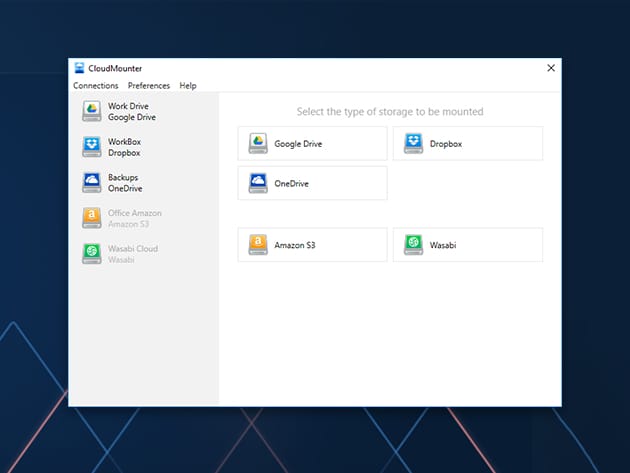The height and width of the screenshot is (473, 630).
Task: Select the Office Amazon connection label
Action: pos(134,213)
